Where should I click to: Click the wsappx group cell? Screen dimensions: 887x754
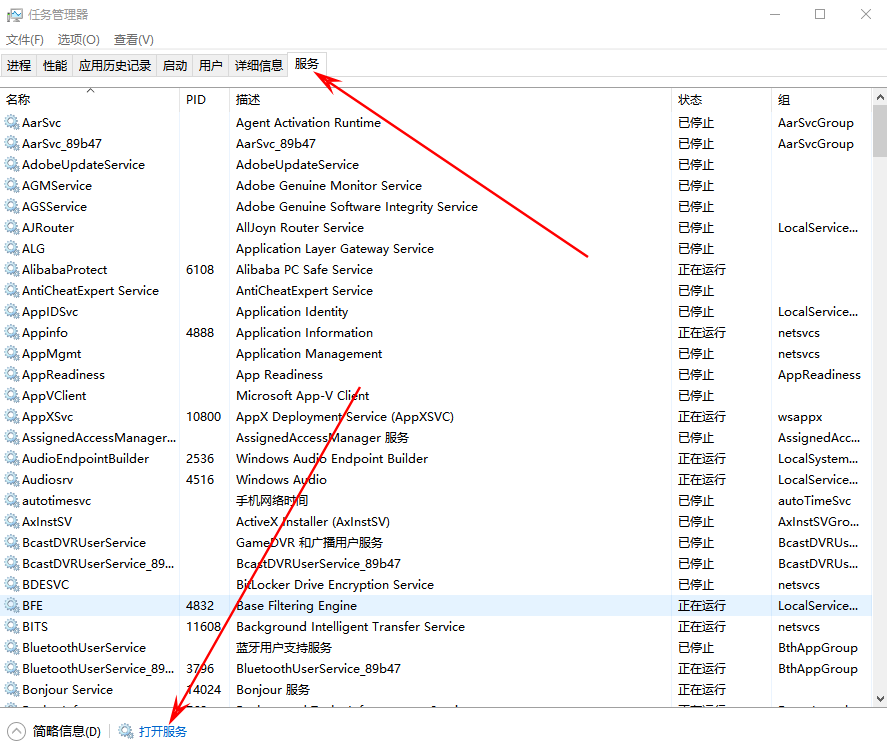pos(800,417)
